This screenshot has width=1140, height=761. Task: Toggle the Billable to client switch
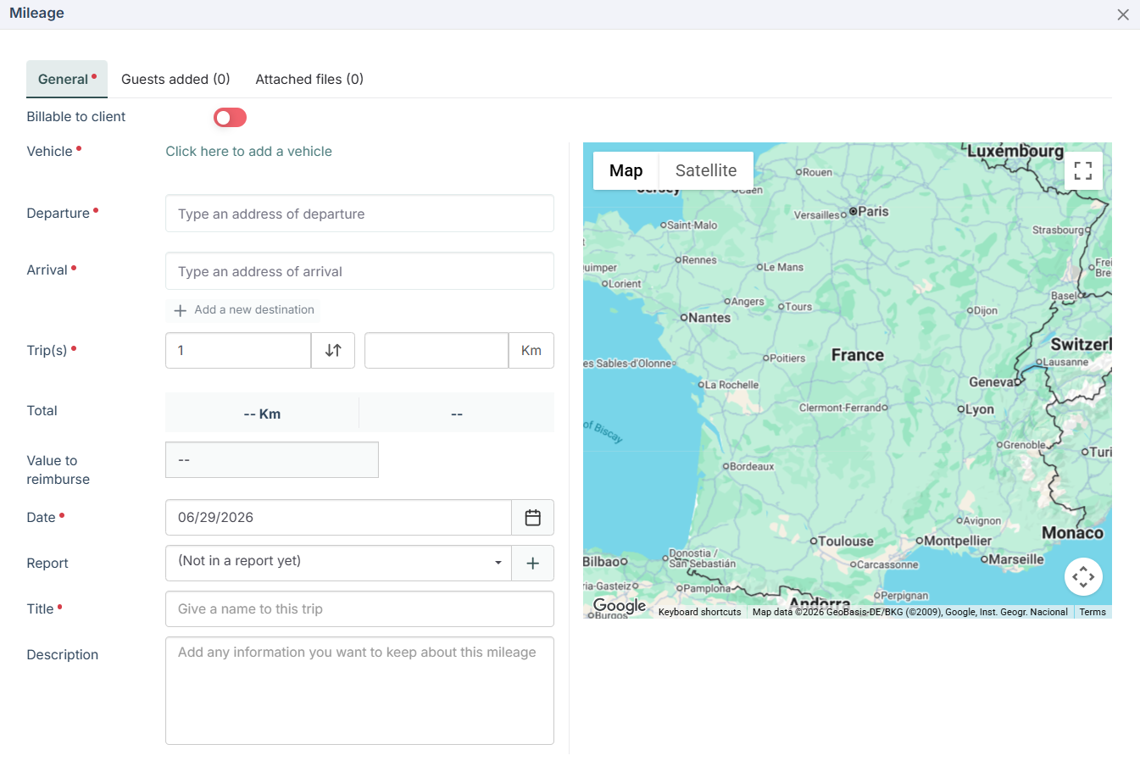[230, 117]
